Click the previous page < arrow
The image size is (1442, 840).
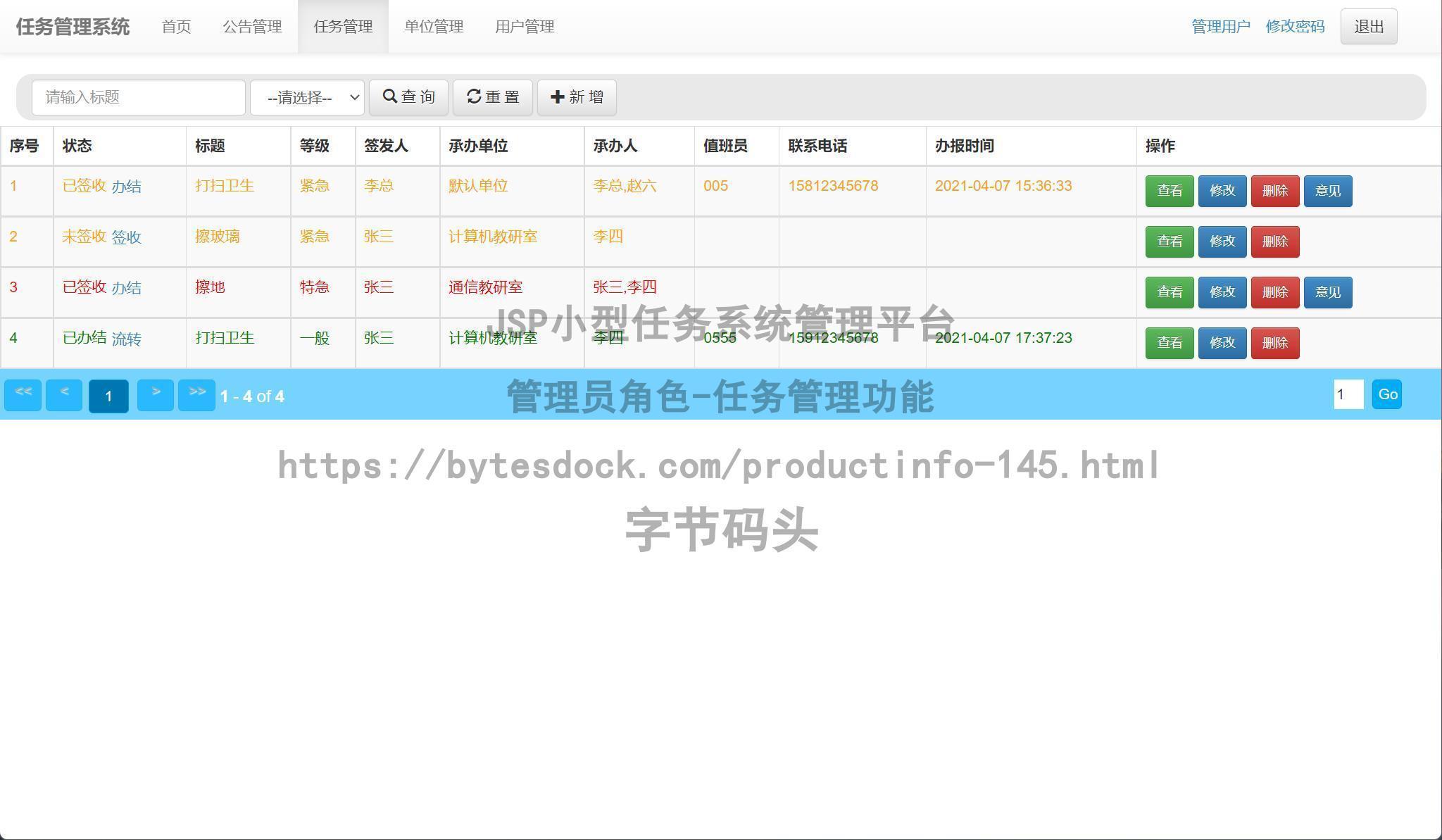63,395
